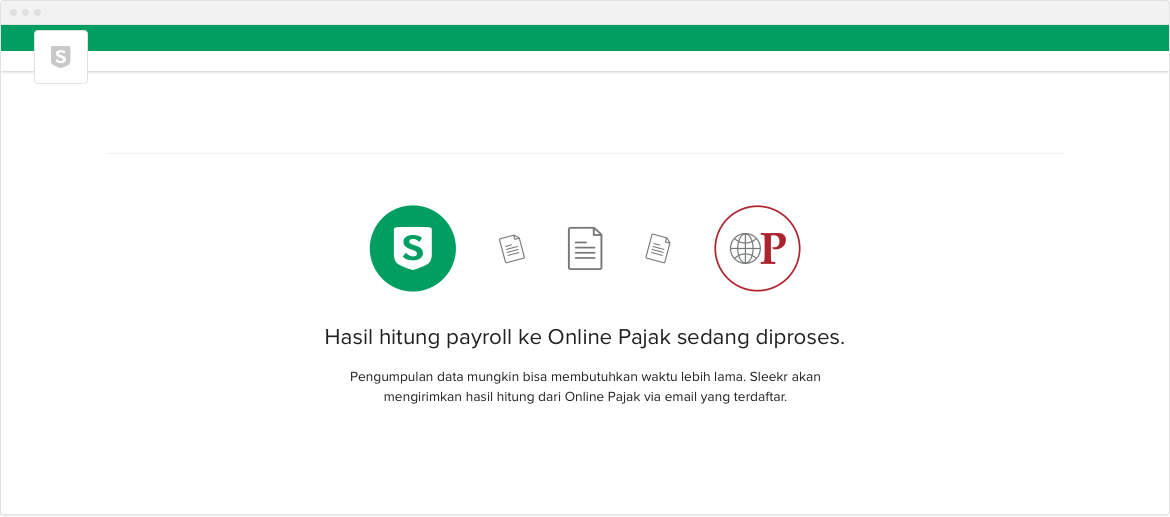Screen dimensions: 1170x517
Task: Click the first gray window control dot
Action: click(13, 13)
